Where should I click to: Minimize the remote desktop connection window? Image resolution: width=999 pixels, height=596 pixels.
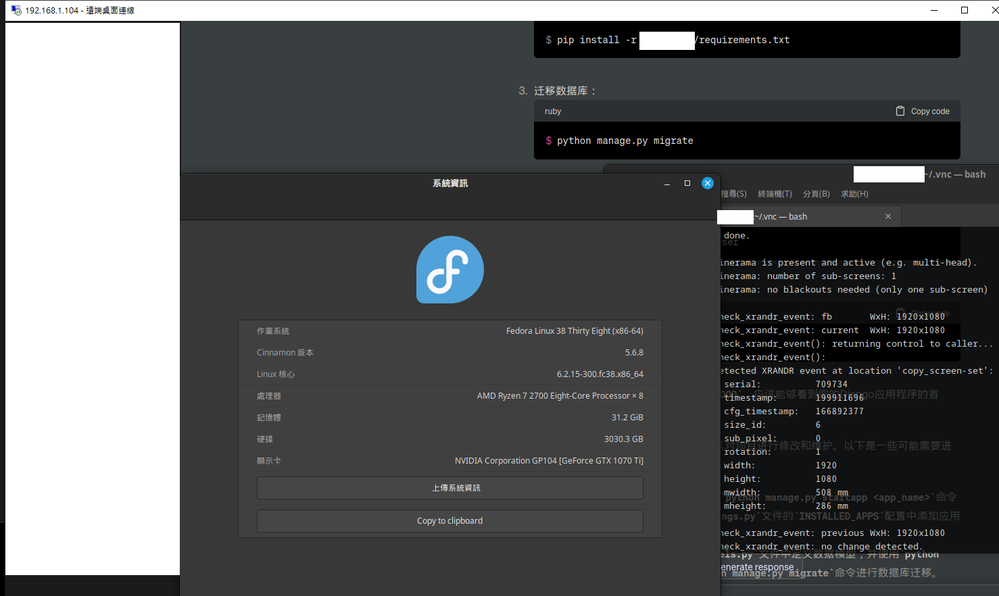pyautogui.click(x=934, y=10)
